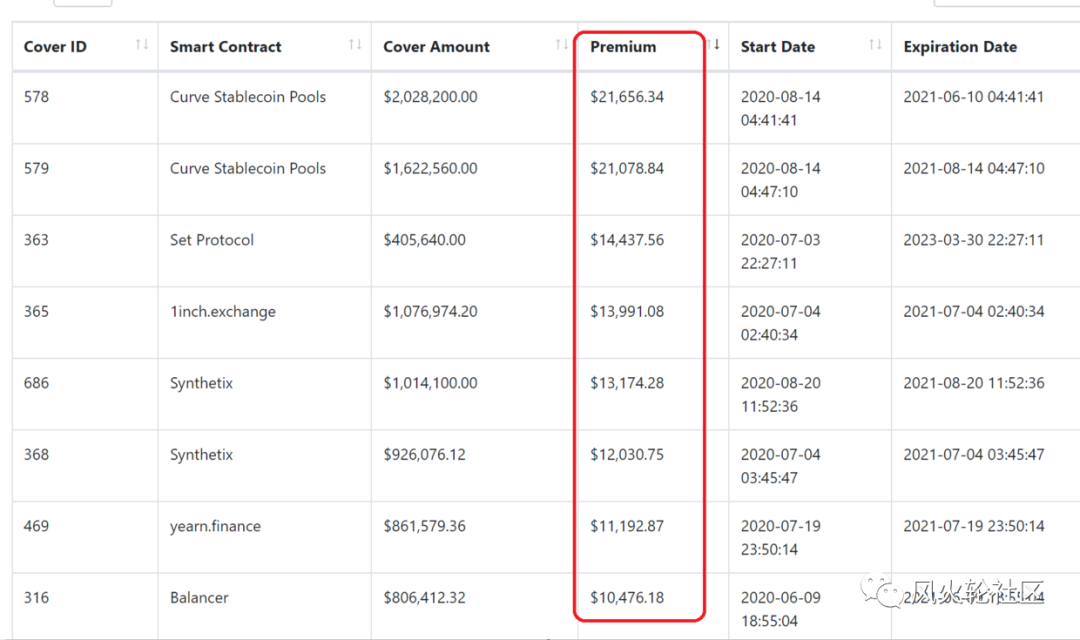Select 'Synthetix' in row 686

(x=202, y=384)
